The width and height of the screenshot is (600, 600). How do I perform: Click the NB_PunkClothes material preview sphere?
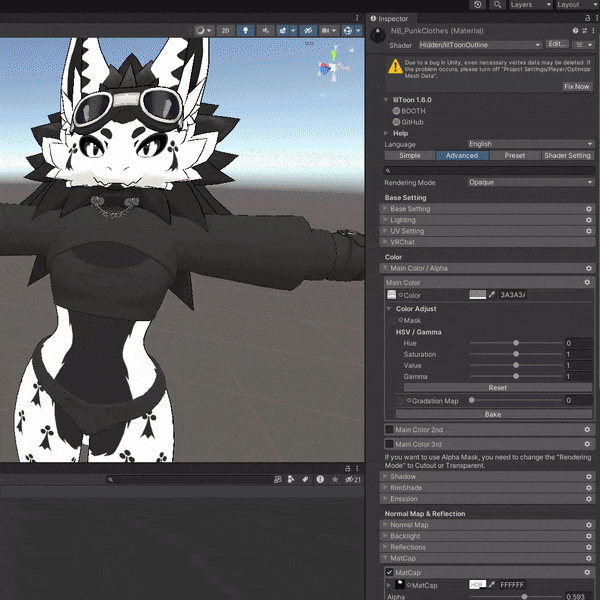(378, 36)
